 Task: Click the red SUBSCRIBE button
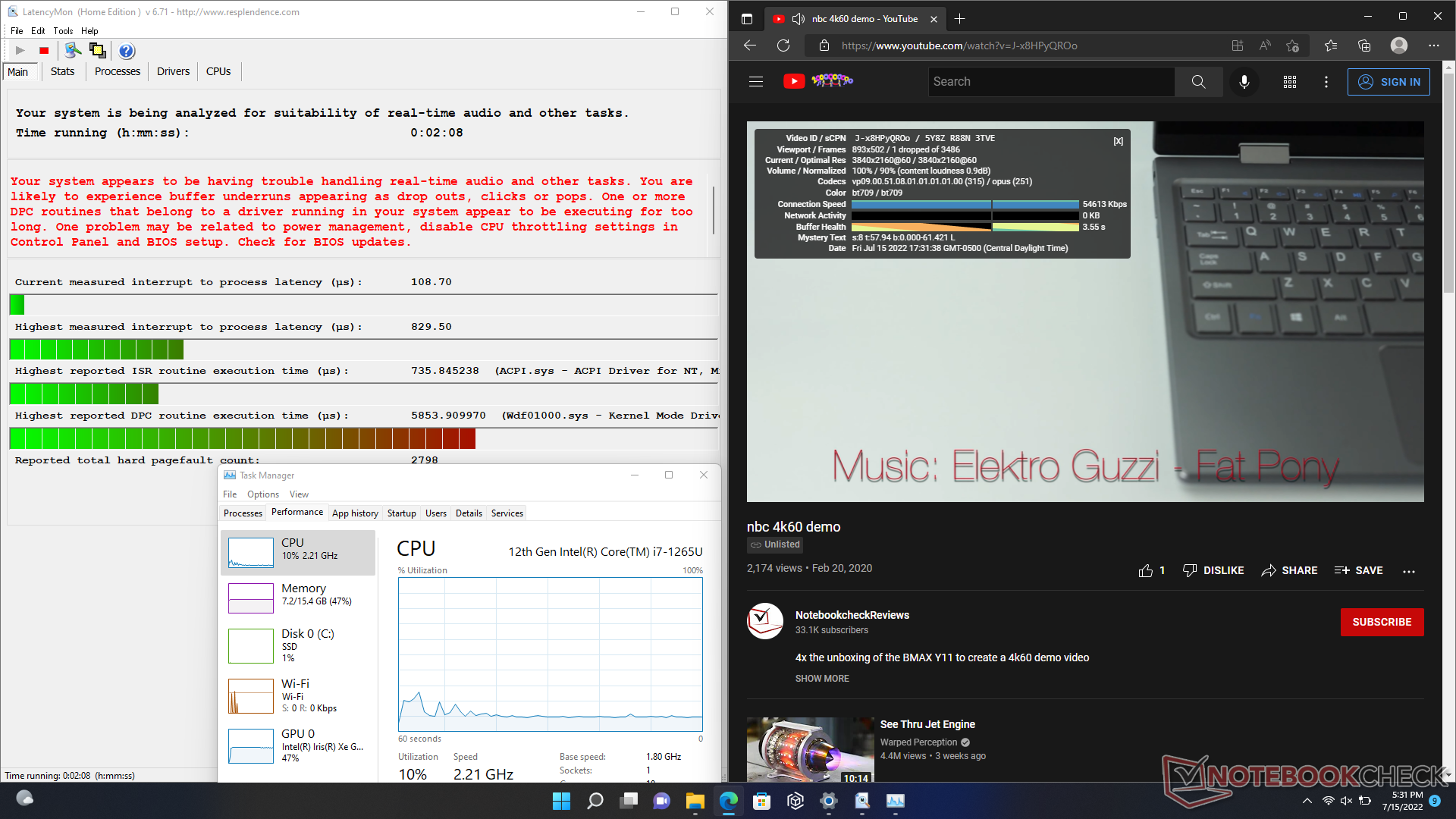tap(1382, 622)
